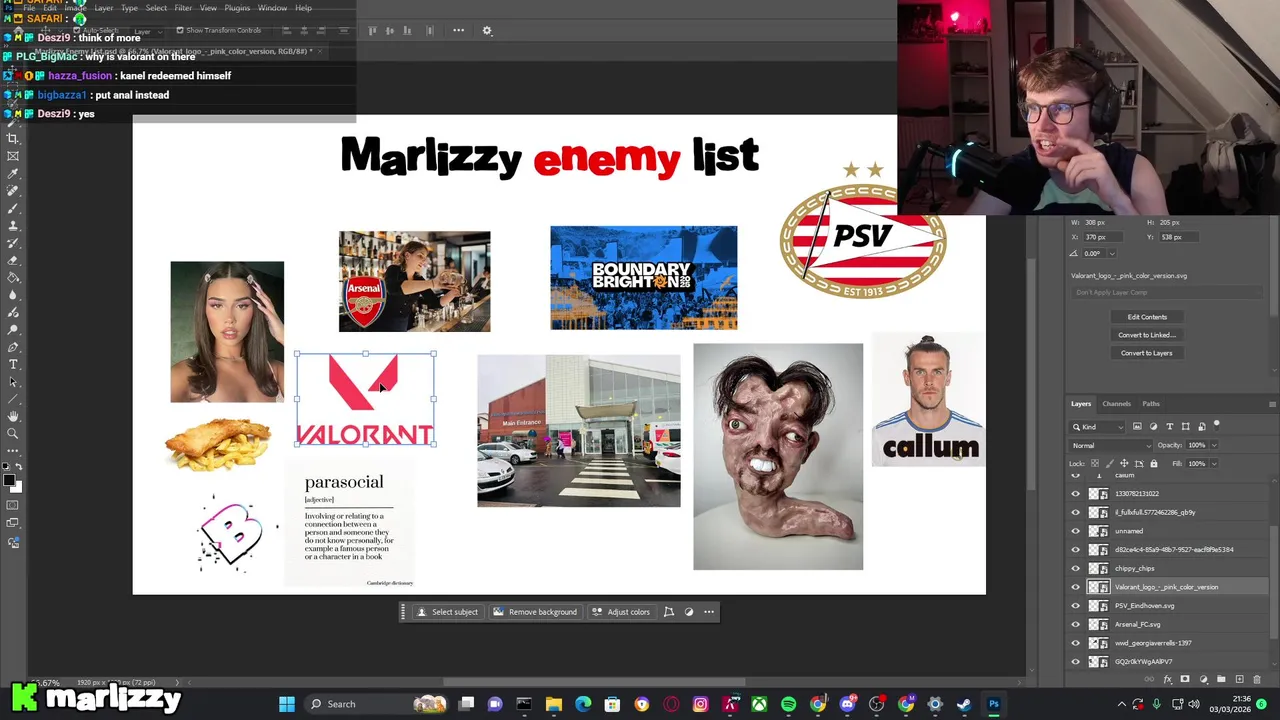Open the Opacity slider dropdown arrow
Screen dimensions: 1280x720
(1214, 445)
